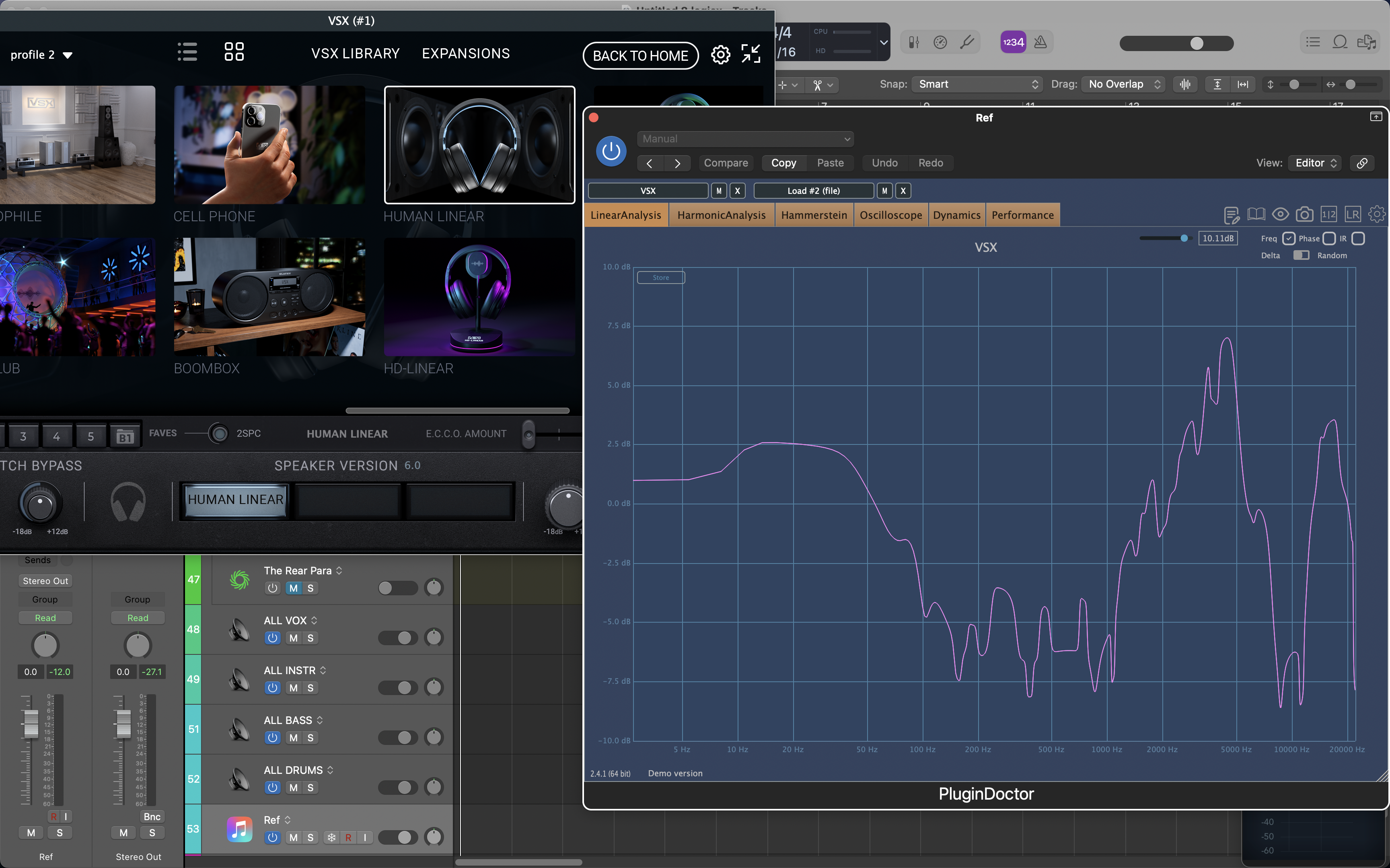This screenshot has width=1390, height=868.
Task: Switch VSX to grid view icon
Action: tap(234, 51)
